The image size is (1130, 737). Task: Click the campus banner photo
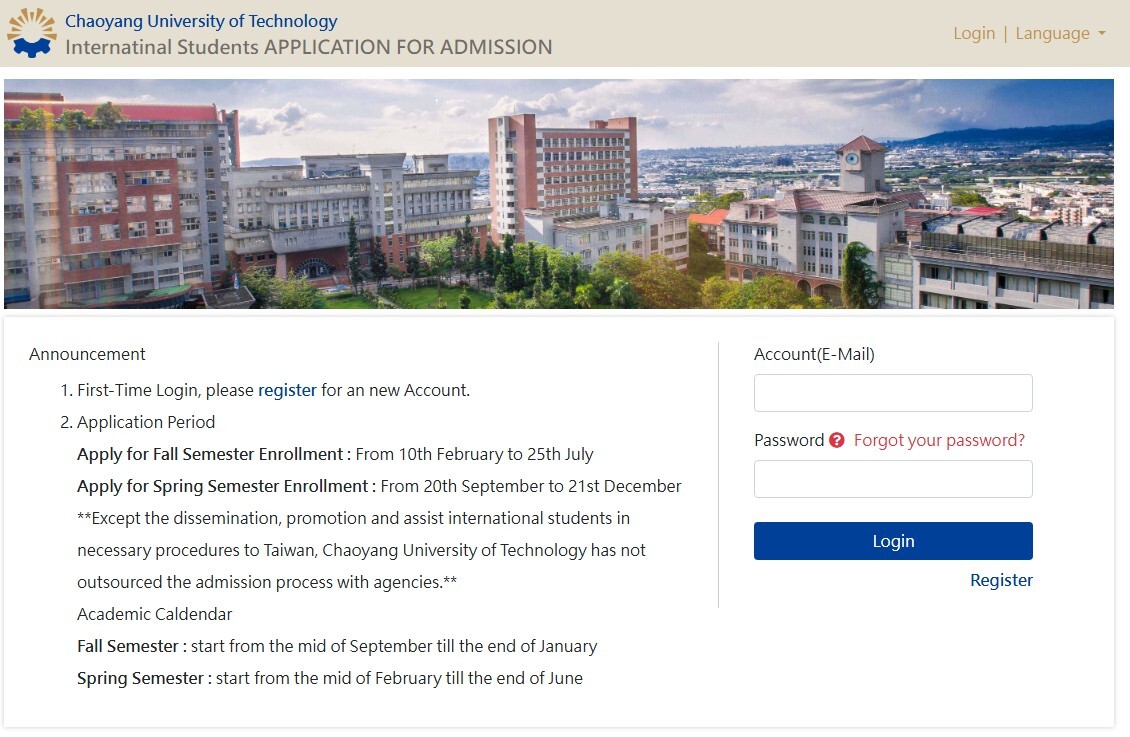558,193
